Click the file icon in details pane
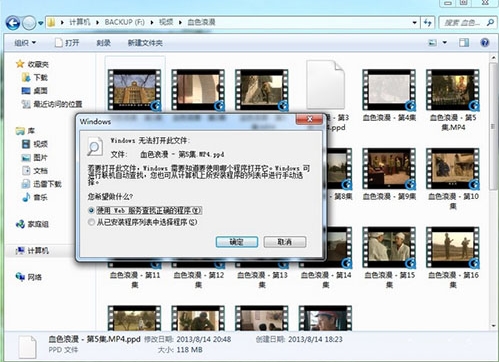Screen dimensions: 499x362 pyautogui.click(x=27, y=347)
